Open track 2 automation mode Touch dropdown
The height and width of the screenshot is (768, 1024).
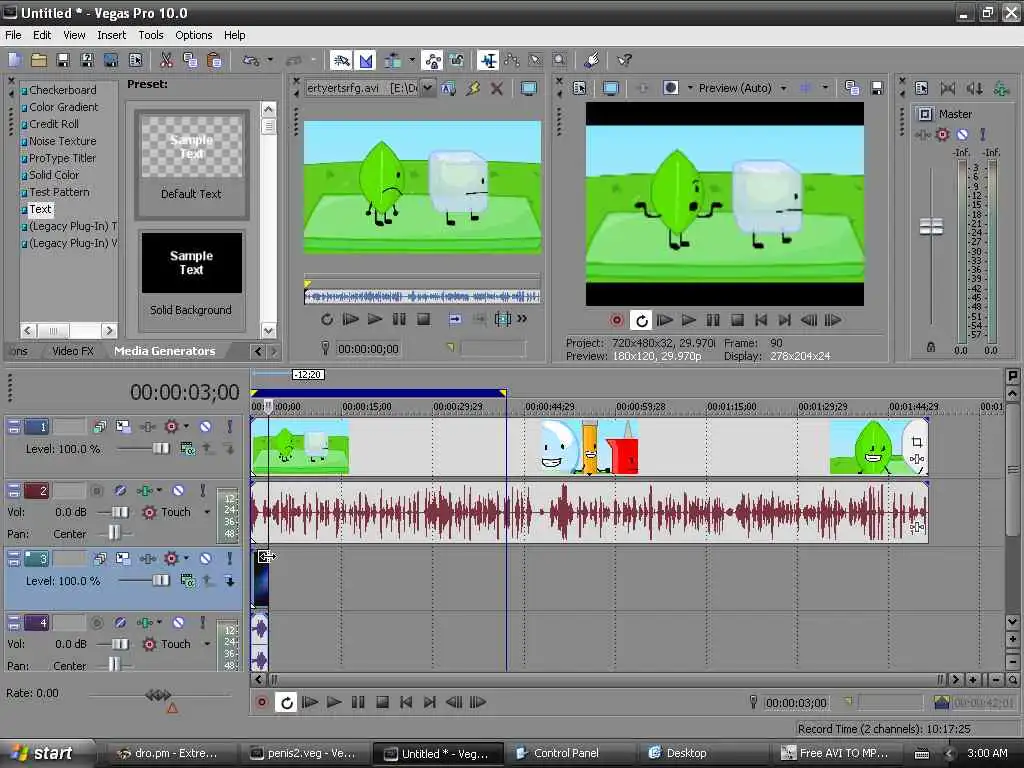tap(206, 512)
